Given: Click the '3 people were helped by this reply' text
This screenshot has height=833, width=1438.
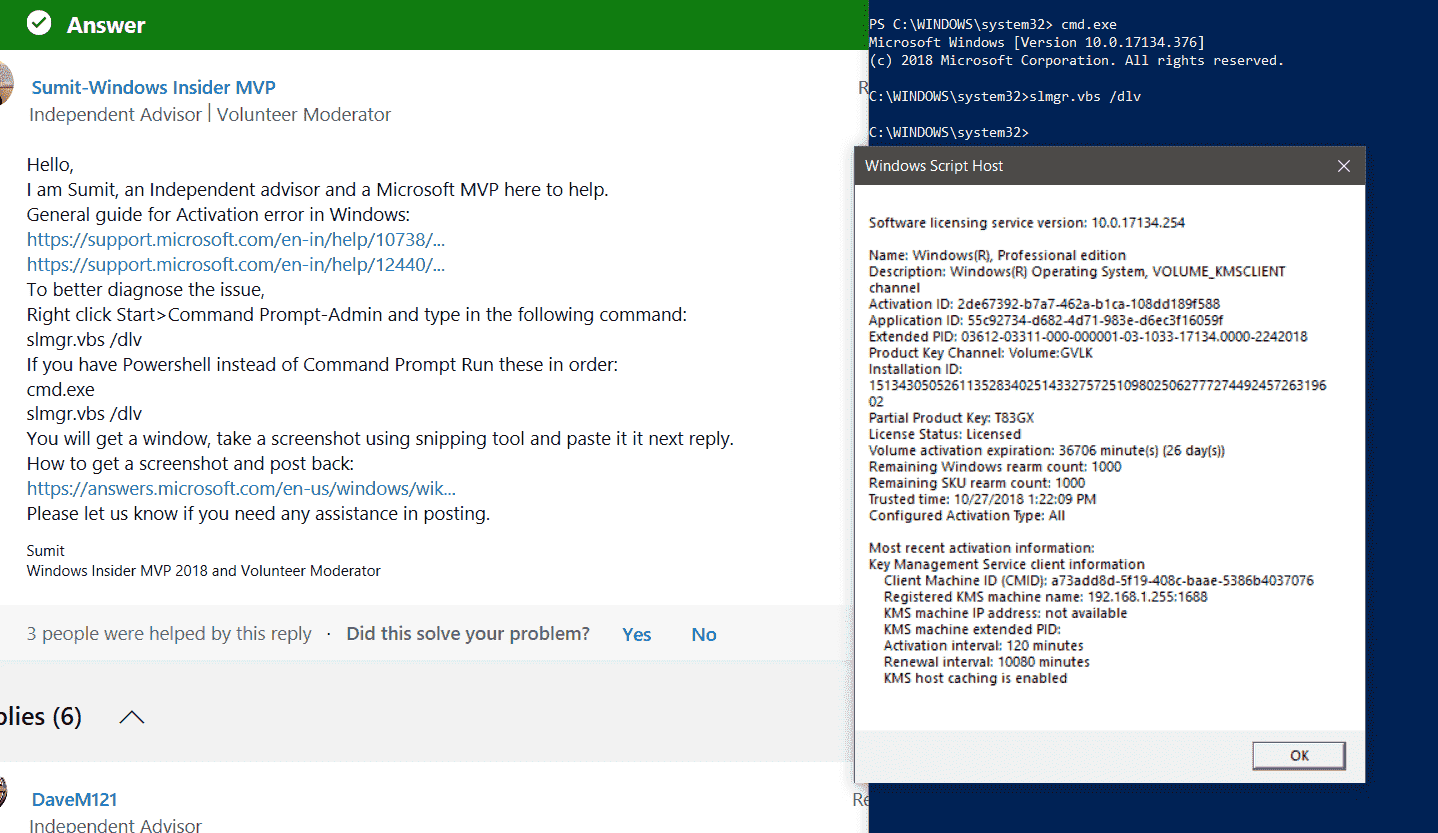Looking at the screenshot, I should [x=169, y=634].
